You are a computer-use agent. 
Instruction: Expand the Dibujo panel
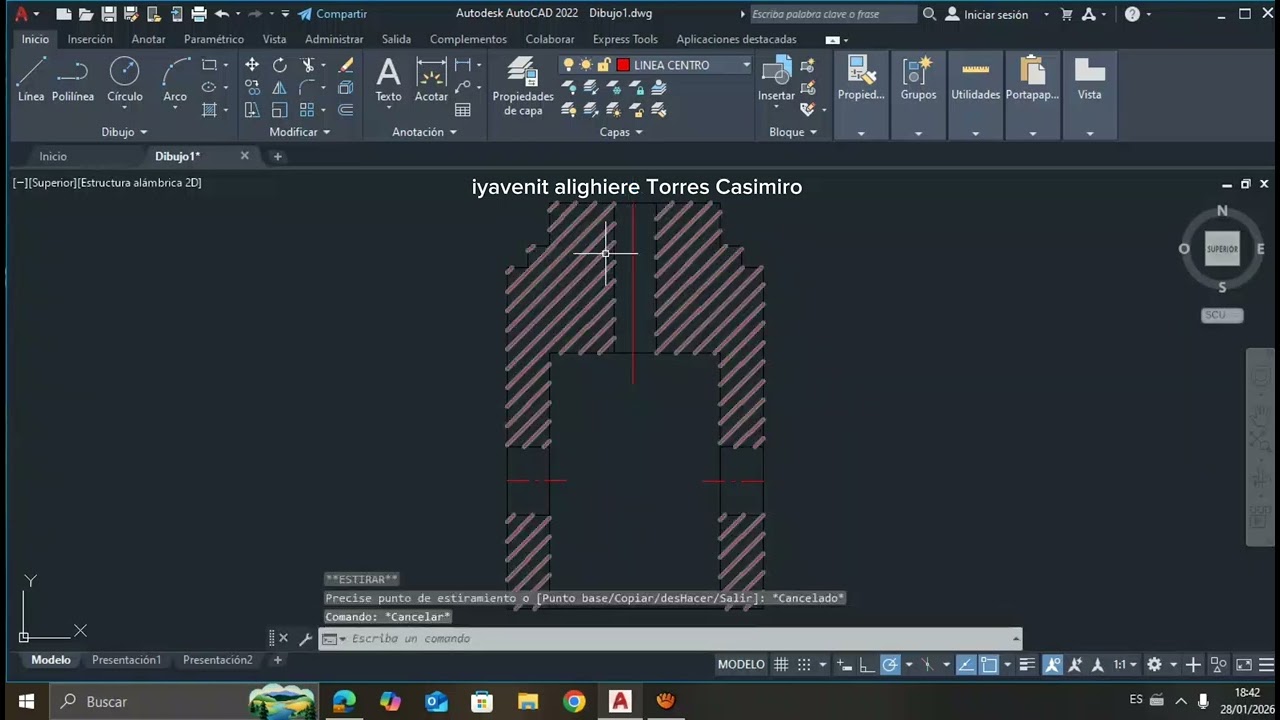click(x=124, y=132)
